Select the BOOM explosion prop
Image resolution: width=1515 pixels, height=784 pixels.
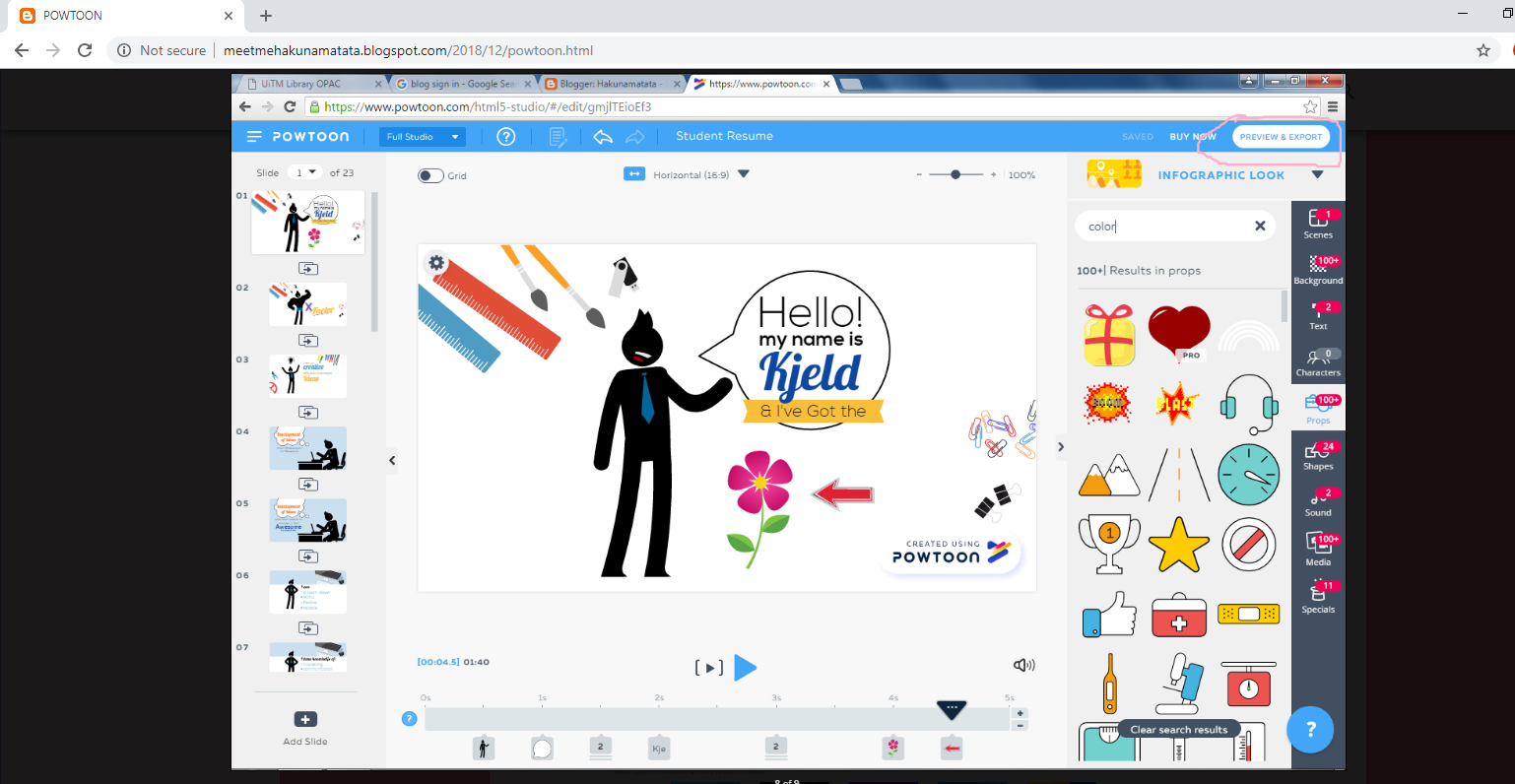(x=1107, y=404)
